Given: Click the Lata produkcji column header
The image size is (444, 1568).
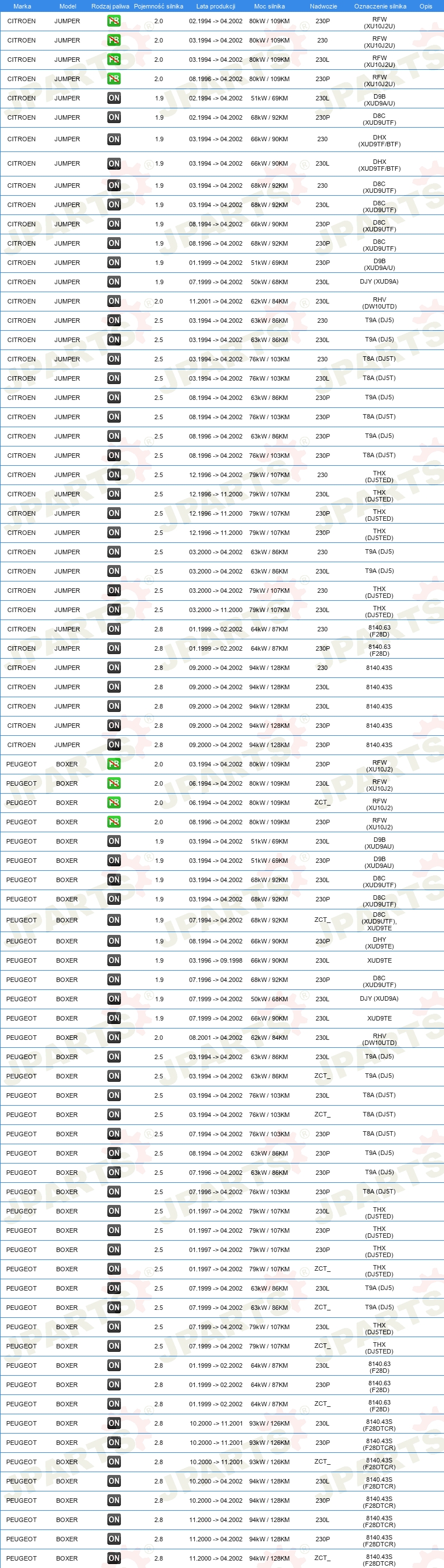Looking at the screenshot, I should click(216, 6).
